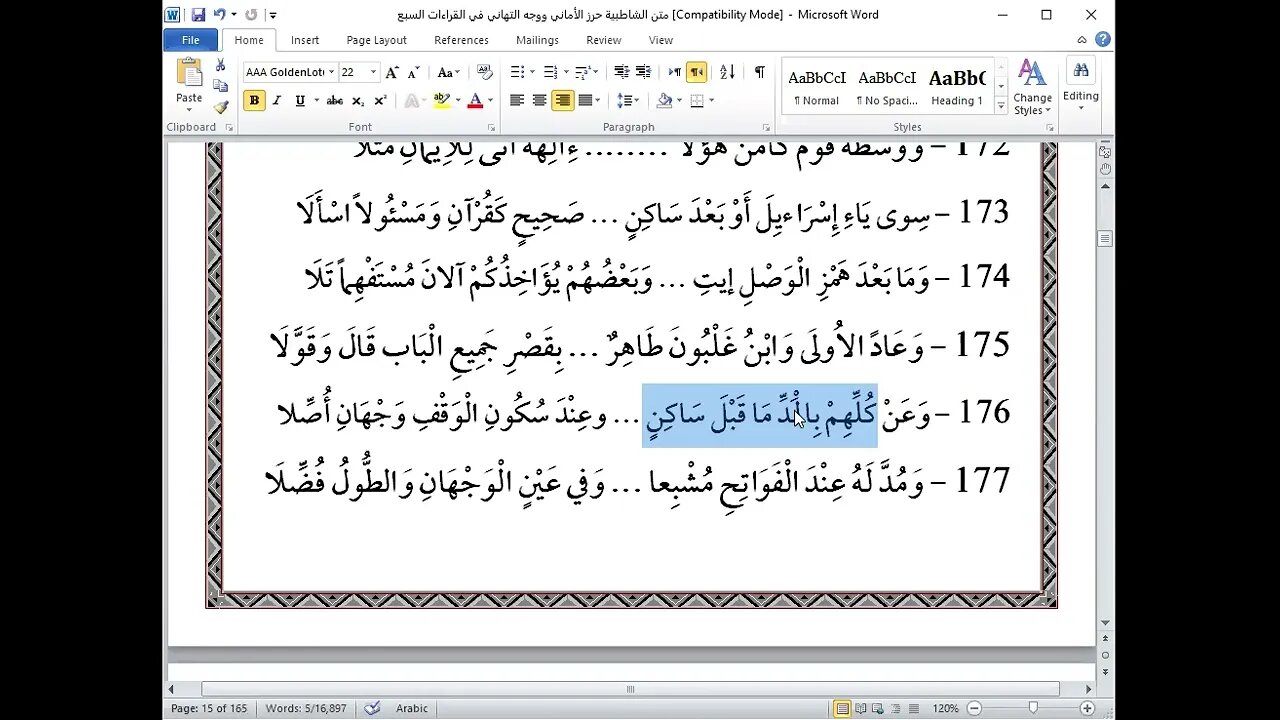The image size is (1280, 720).
Task: Toggle Superscript formatting
Action: pyautogui.click(x=380, y=100)
